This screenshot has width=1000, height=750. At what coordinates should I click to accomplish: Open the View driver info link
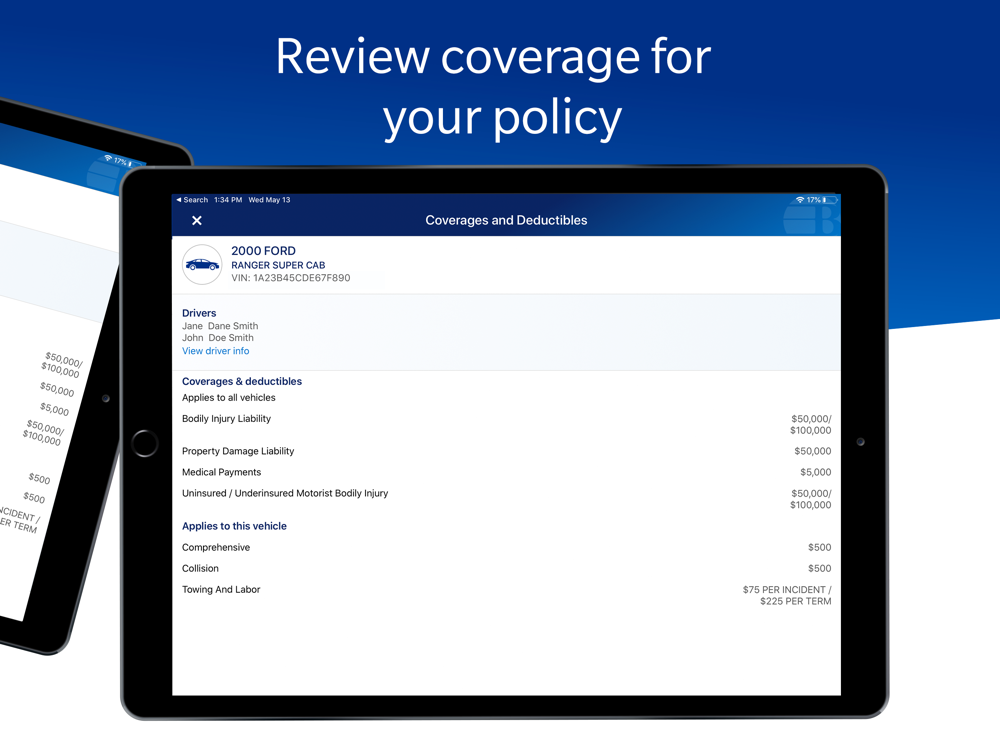[216, 351]
